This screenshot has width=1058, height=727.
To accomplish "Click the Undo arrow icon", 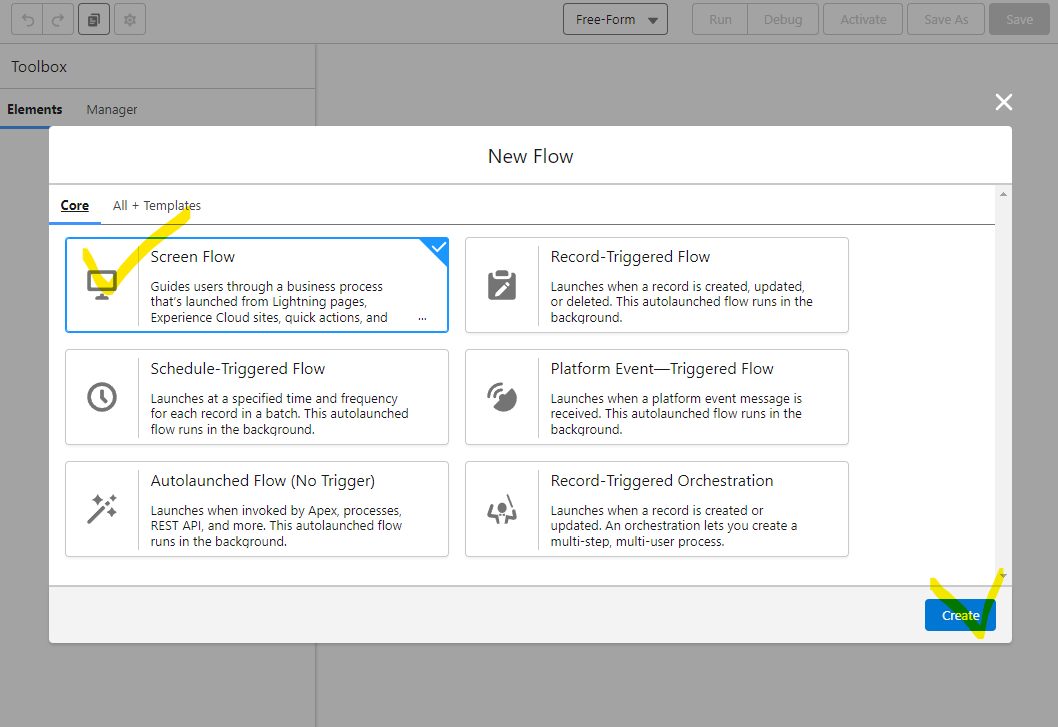I will pyautogui.click(x=28, y=20).
